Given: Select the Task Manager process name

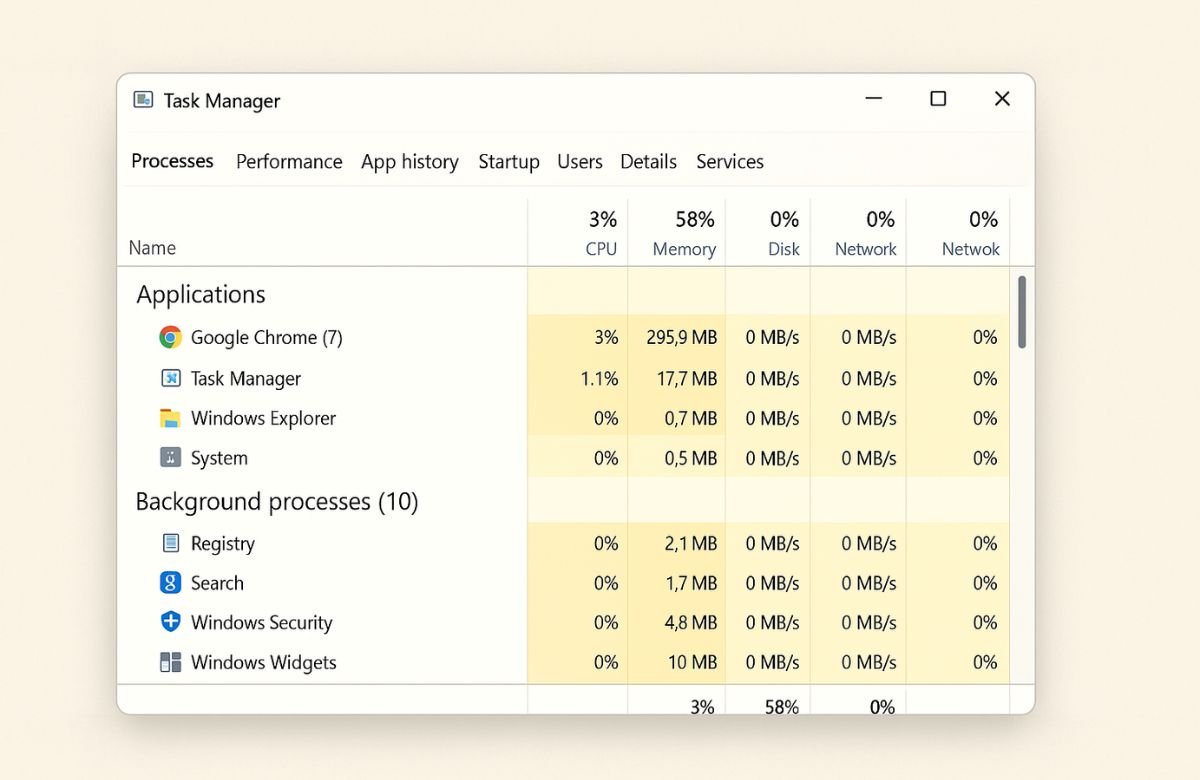Looking at the screenshot, I should [x=246, y=379].
